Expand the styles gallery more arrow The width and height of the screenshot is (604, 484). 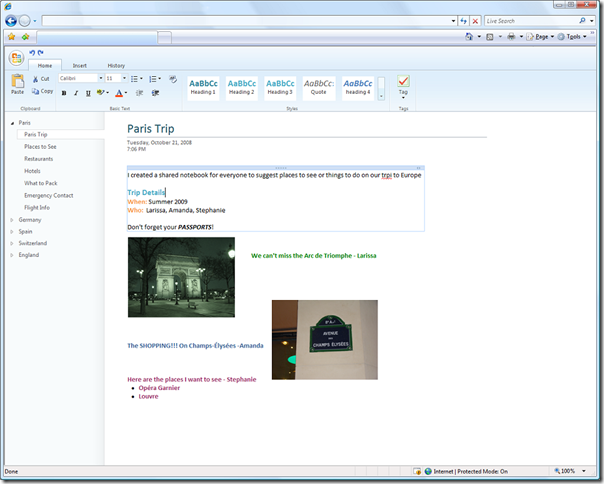[381, 96]
